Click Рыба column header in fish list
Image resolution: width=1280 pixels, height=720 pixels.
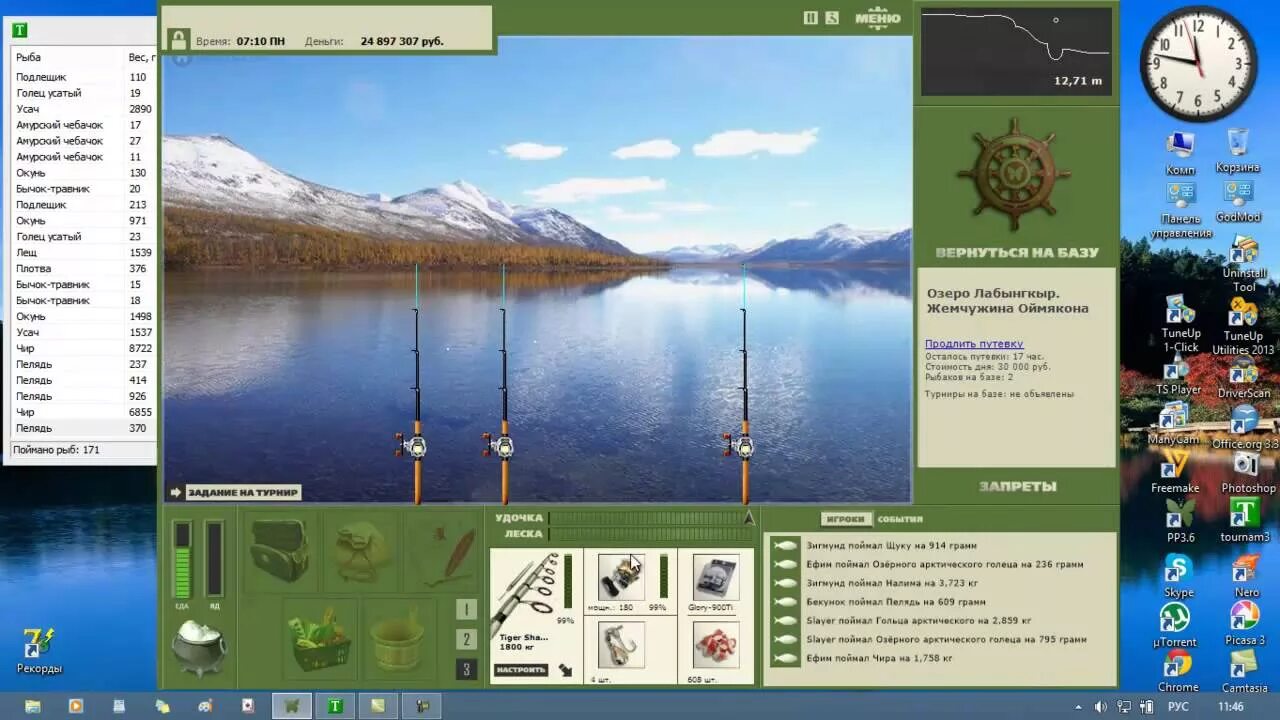click(67, 57)
